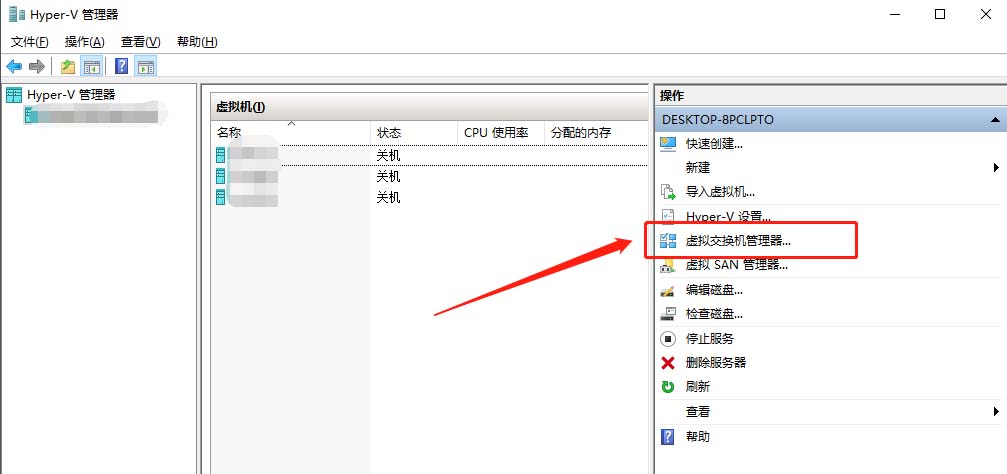Click 检查磁盘... action
Image resolution: width=1007 pixels, height=474 pixels.
pyautogui.click(x=714, y=314)
